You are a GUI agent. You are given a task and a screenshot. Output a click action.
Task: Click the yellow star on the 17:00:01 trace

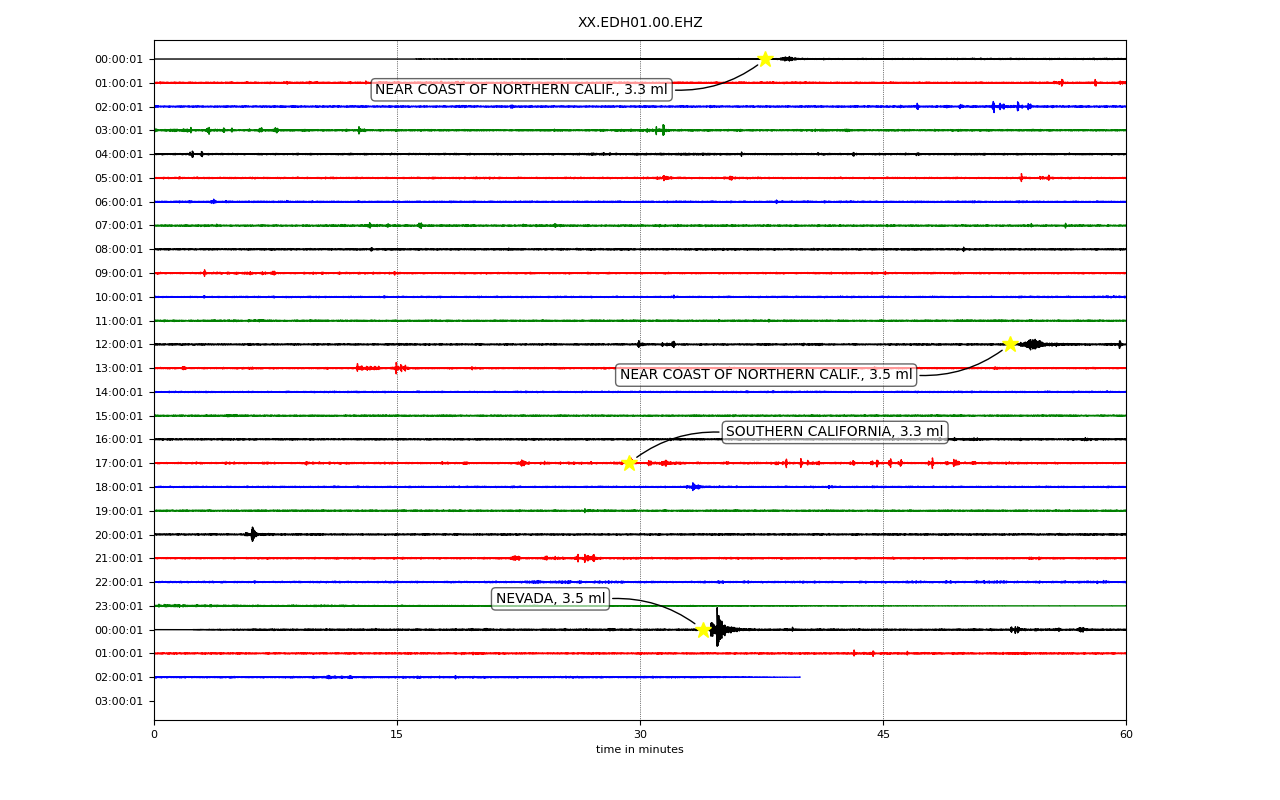pyautogui.click(x=629, y=463)
